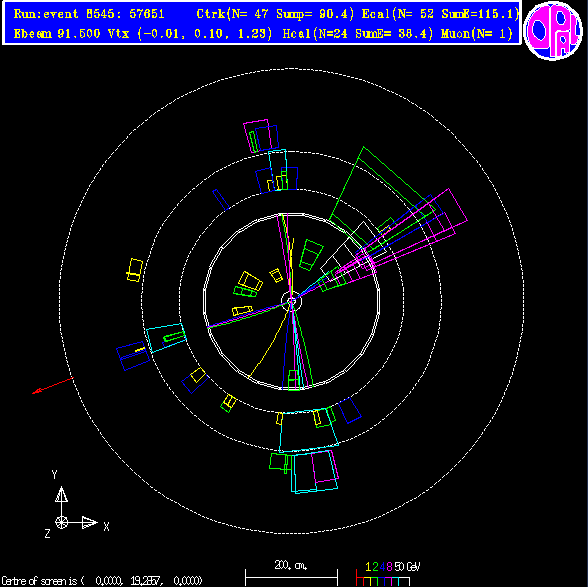
Task: Click the Ctrk(N= 47 Sump= 90.4) readout
Action: tap(275, 14)
